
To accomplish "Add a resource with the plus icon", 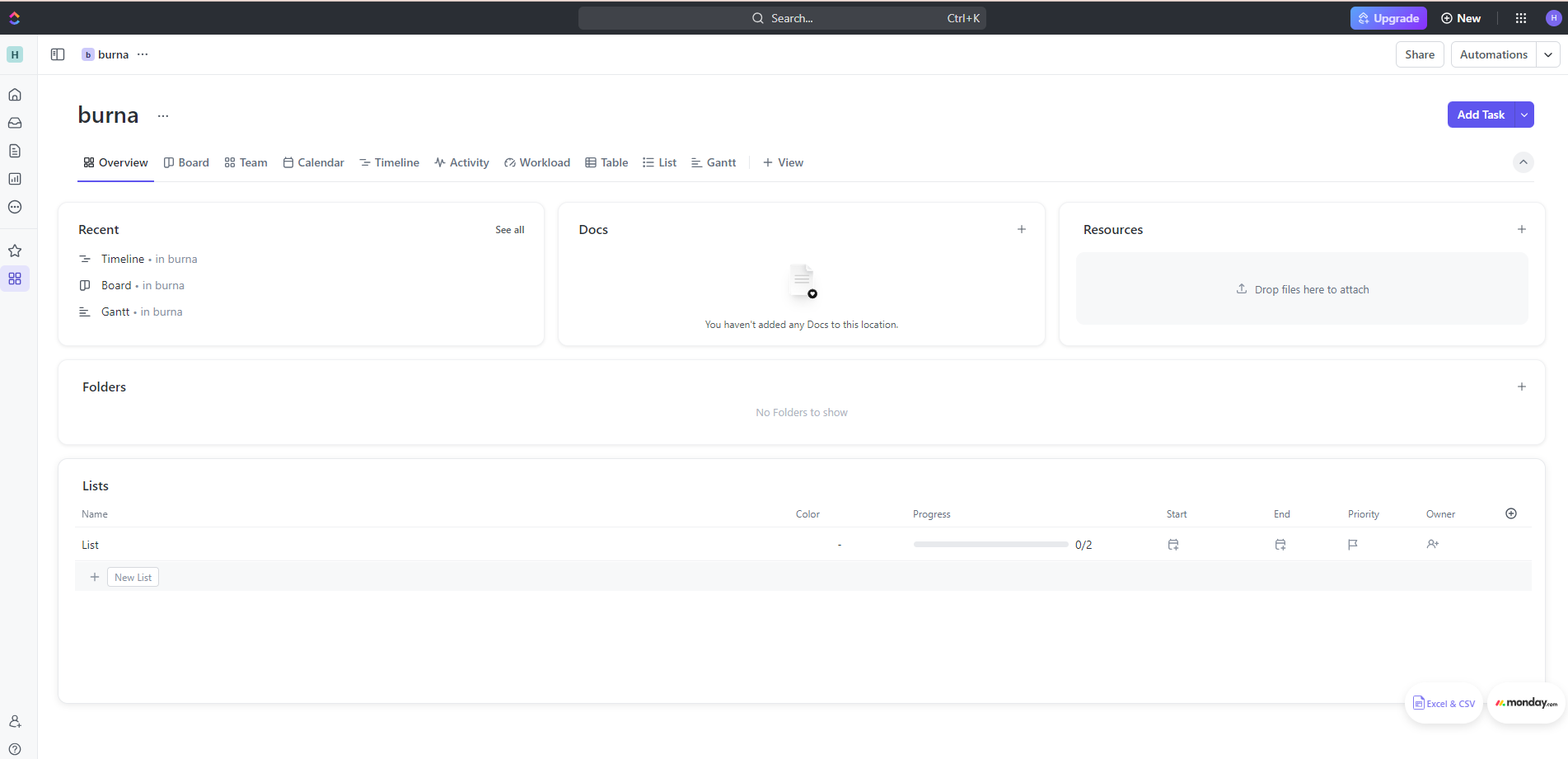I will 1522,229.
